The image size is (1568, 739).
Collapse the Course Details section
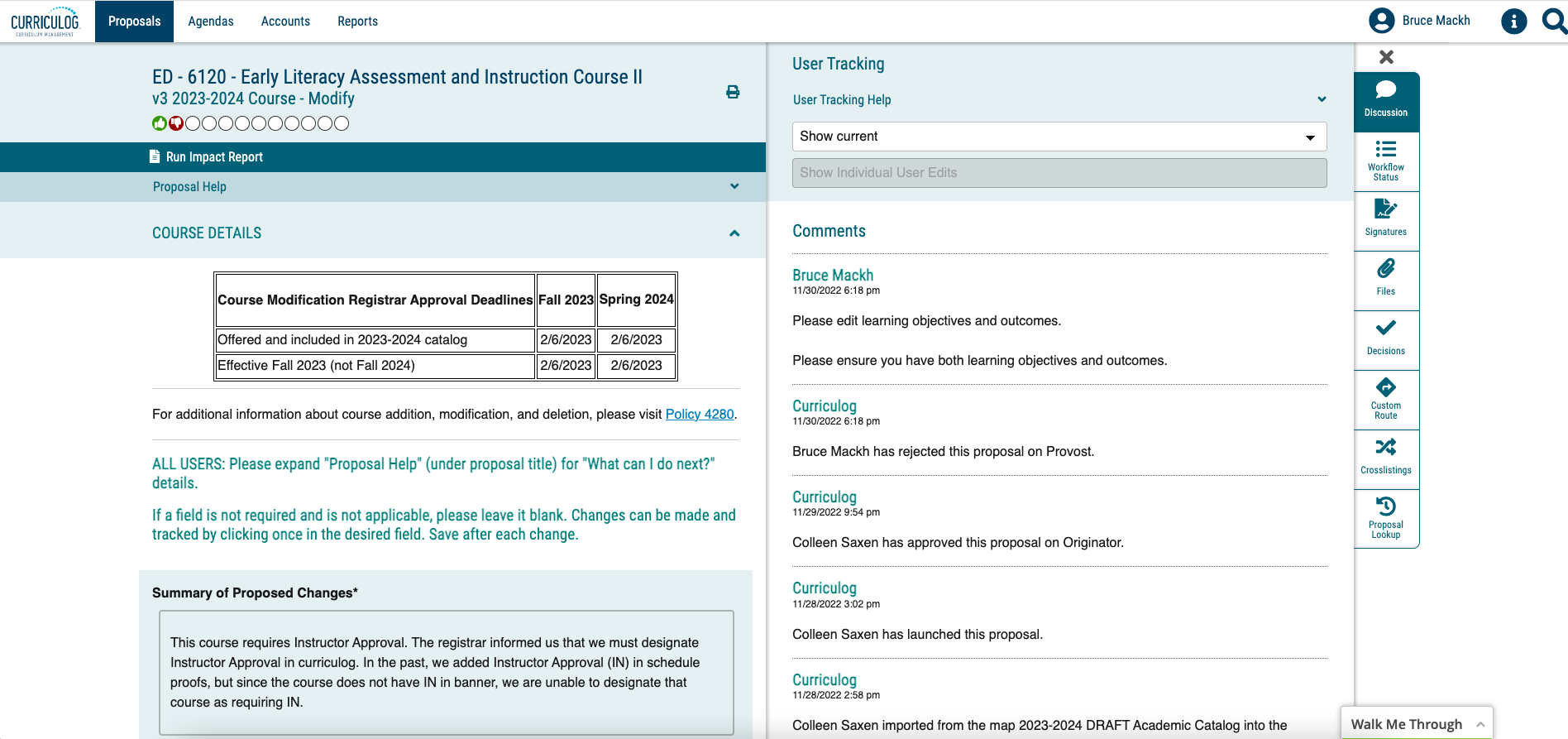pyautogui.click(x=734, y=233)
